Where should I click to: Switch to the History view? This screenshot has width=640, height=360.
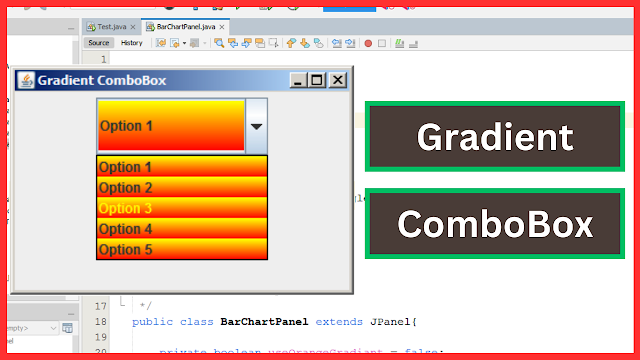[x=131, y=43]
